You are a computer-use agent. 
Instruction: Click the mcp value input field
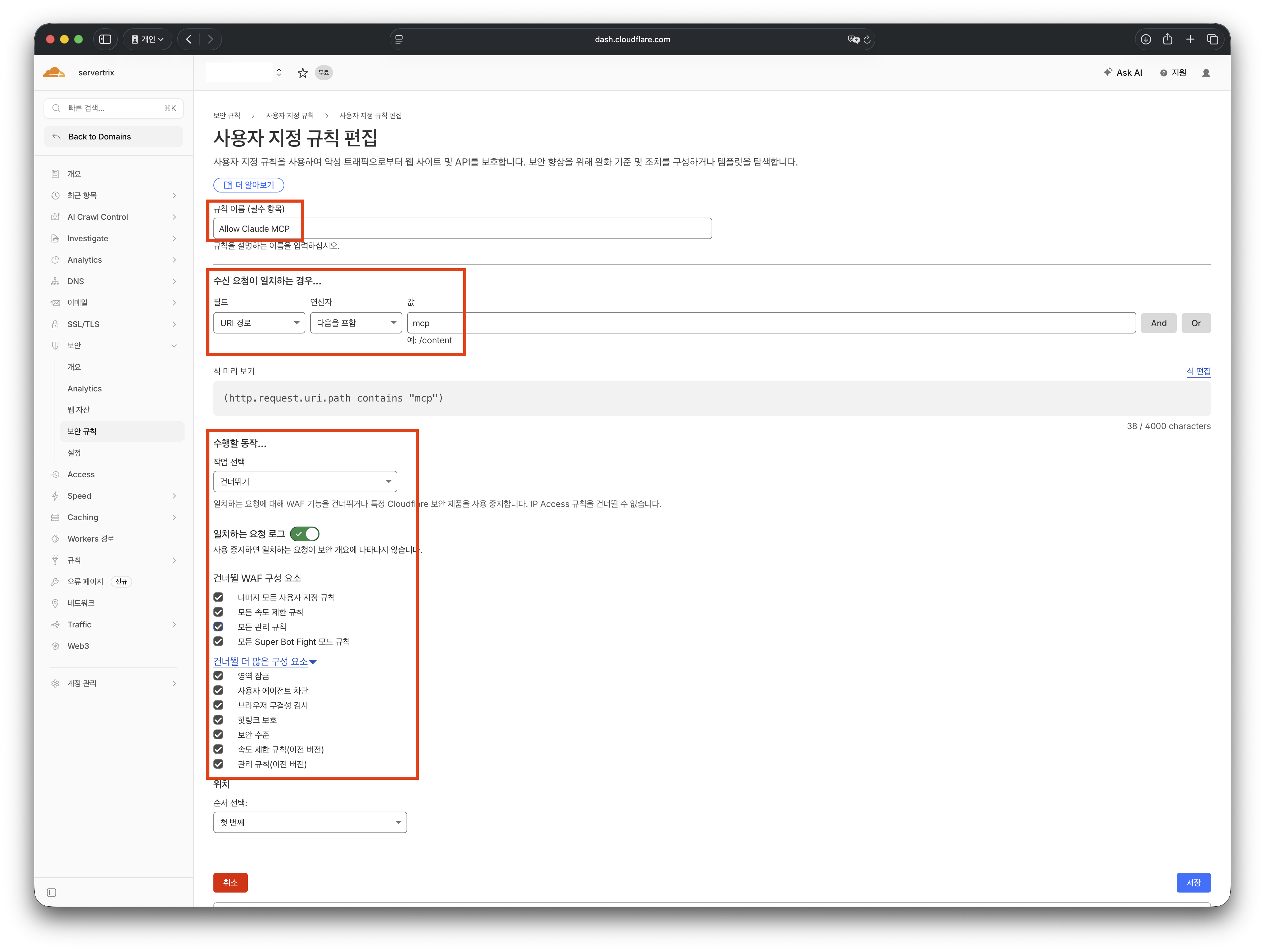(771, 323)
